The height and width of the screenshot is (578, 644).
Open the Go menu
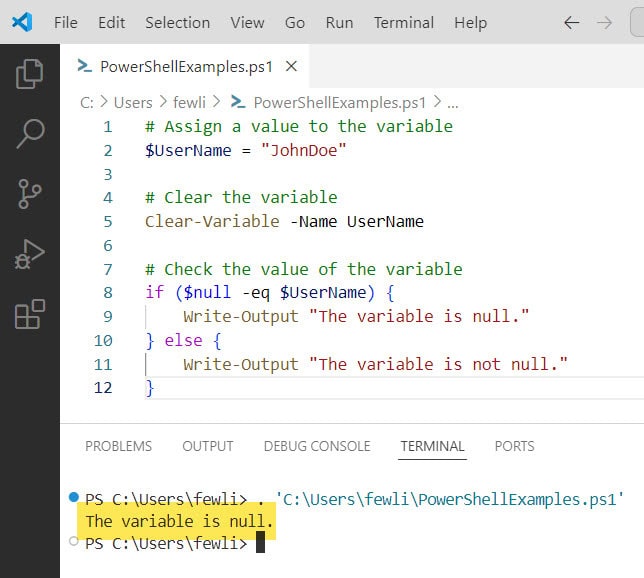pos(295,23)
